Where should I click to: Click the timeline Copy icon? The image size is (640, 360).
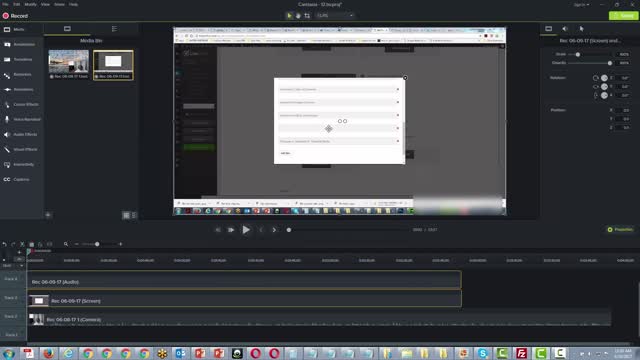31,244
